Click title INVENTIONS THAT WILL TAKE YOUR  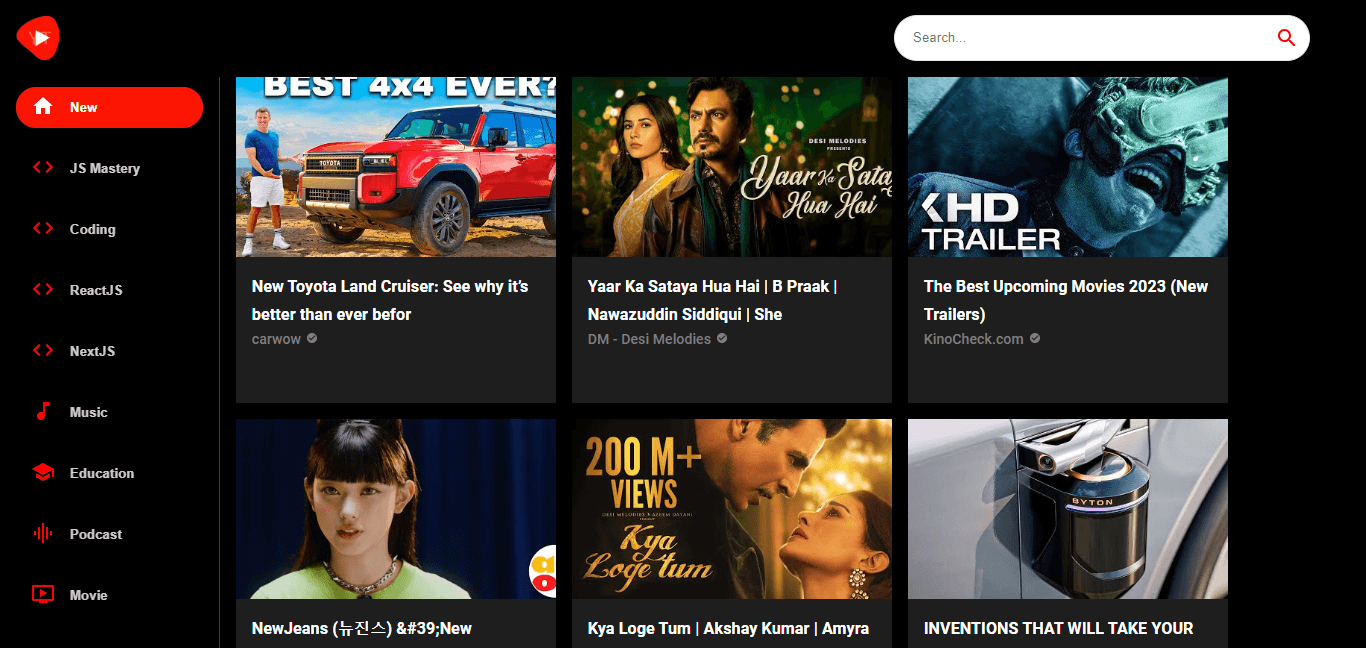click(1058, 628)
